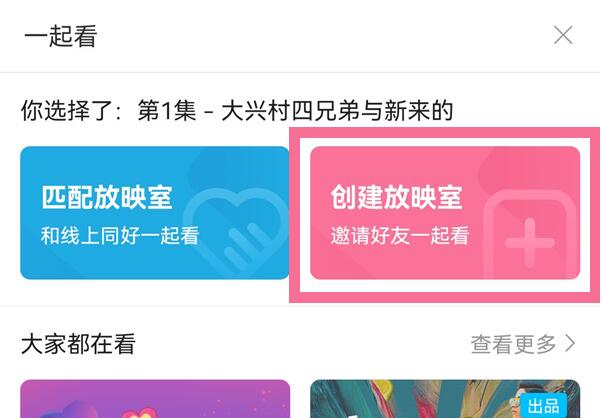Tap the plus icon on pink card
Viewport: 601px width, 418px height.
530,243
